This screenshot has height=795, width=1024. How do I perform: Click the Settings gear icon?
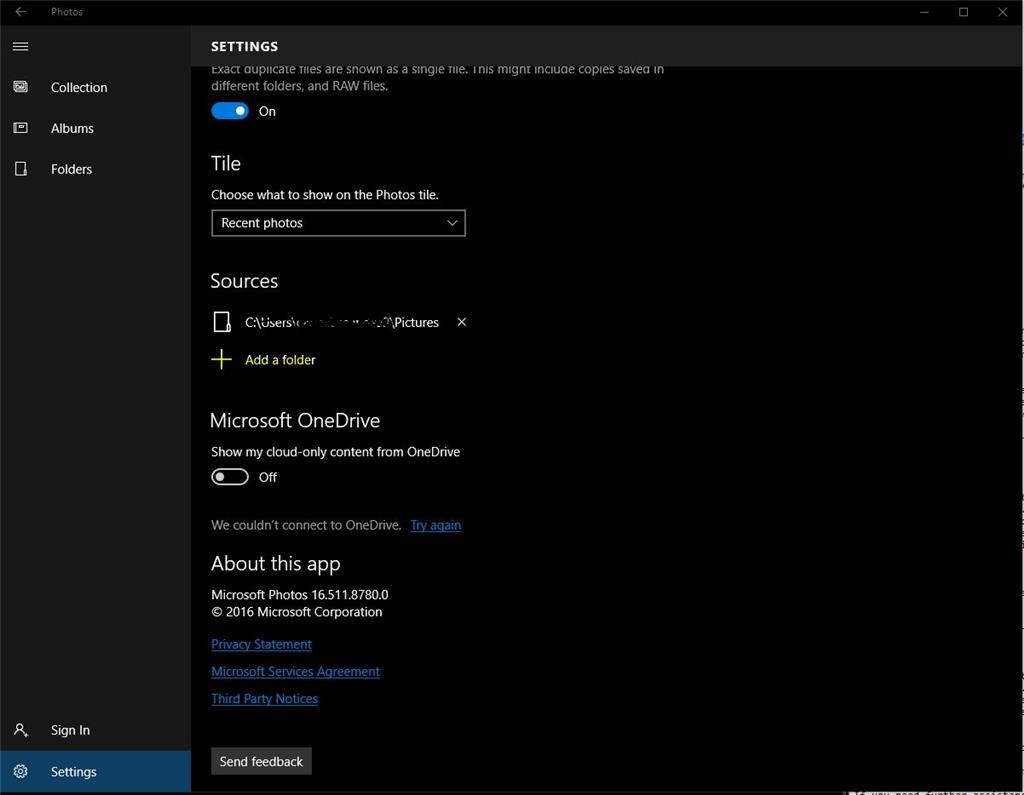pos(20,771)
